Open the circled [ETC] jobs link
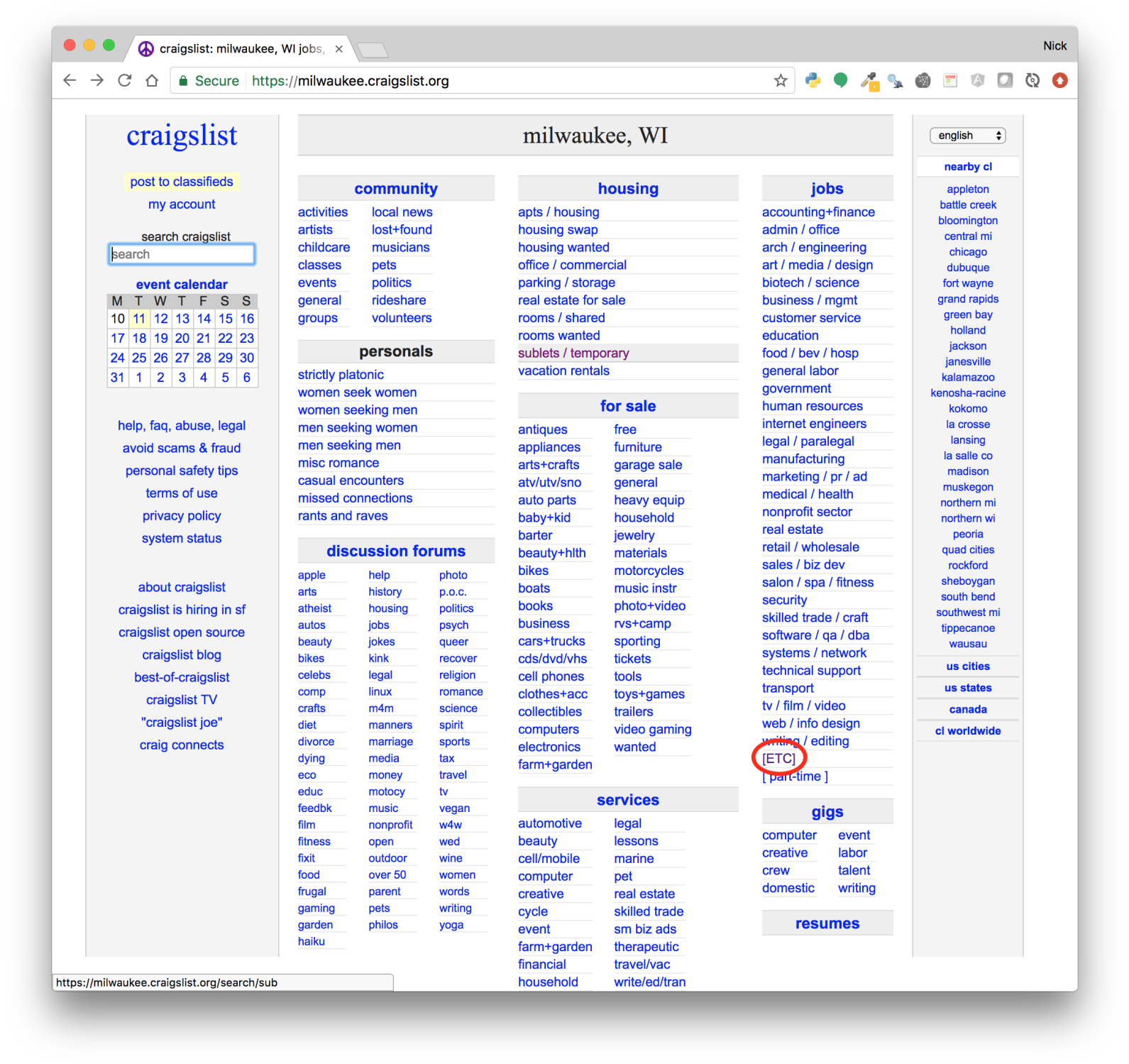1129x1064 pixels. pos(778,759)
